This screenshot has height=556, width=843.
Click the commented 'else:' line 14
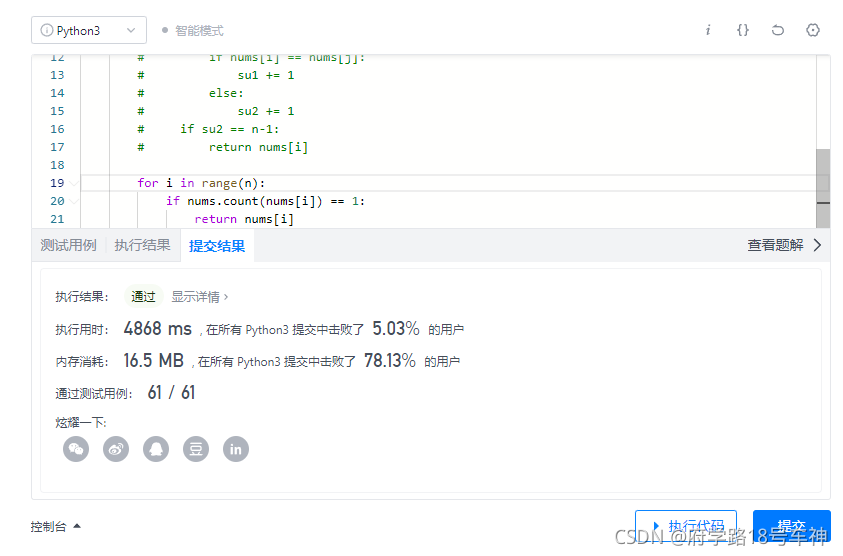click(226, 93)
